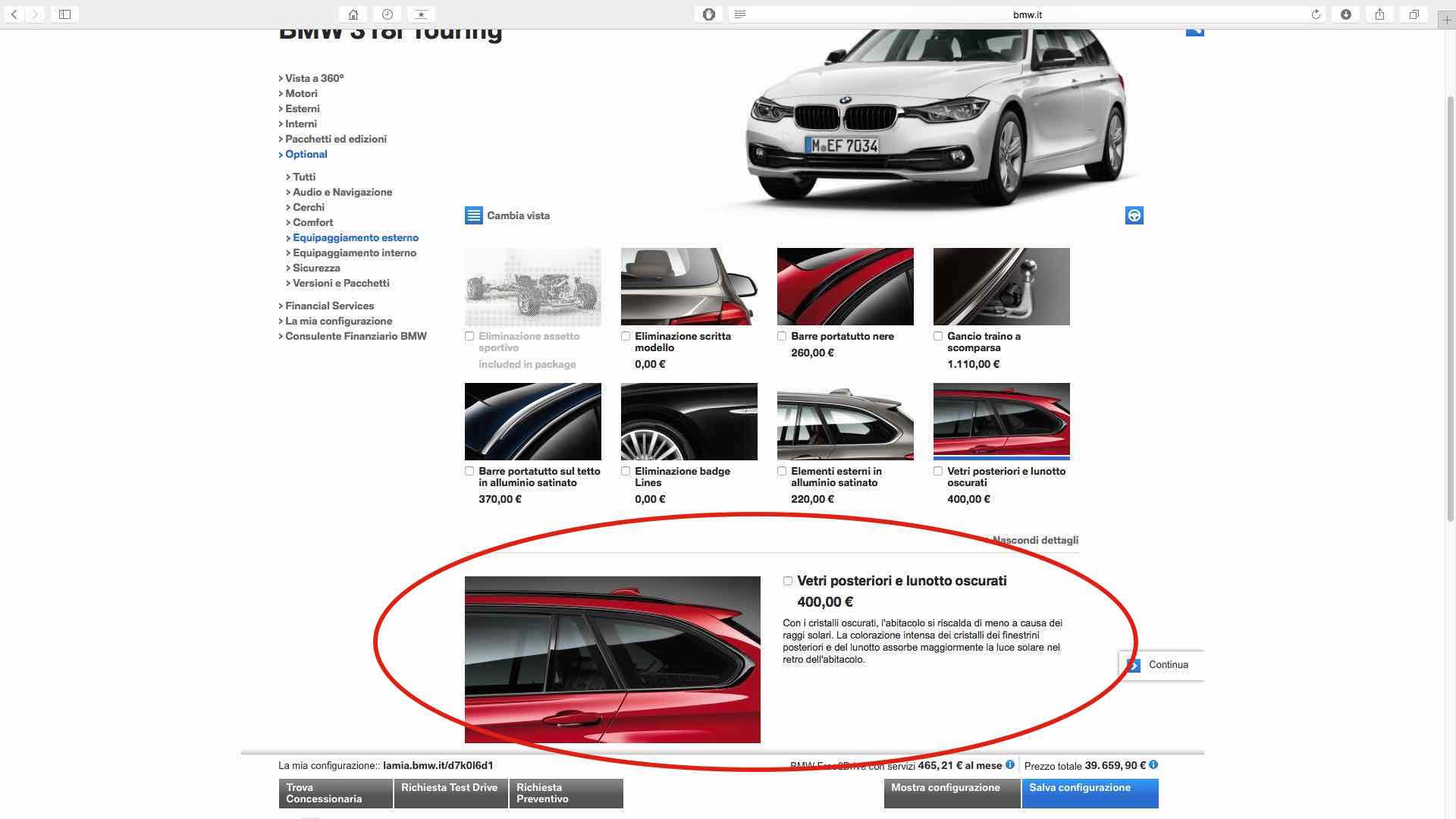
Task: Click the Safari share icon
Action: pos(1379,14)
